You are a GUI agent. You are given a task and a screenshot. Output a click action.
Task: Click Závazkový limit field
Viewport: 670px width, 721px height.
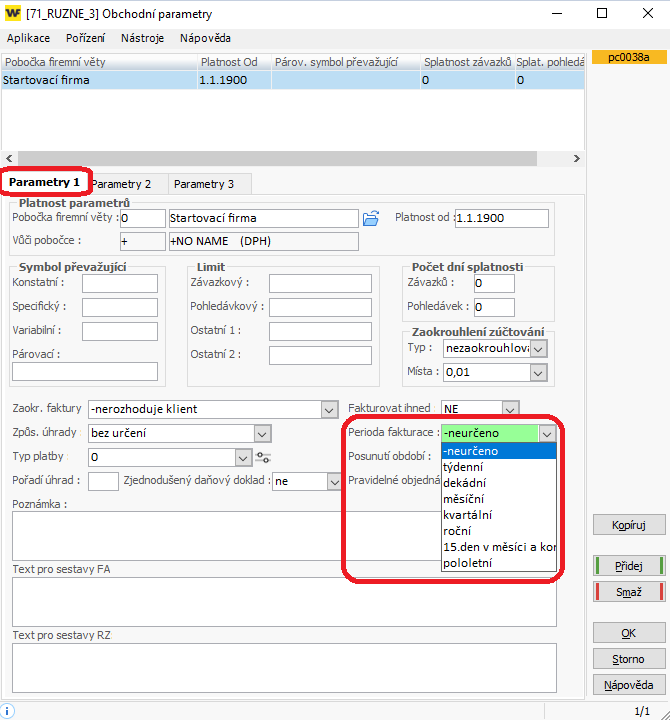click(x=321, y=283)
